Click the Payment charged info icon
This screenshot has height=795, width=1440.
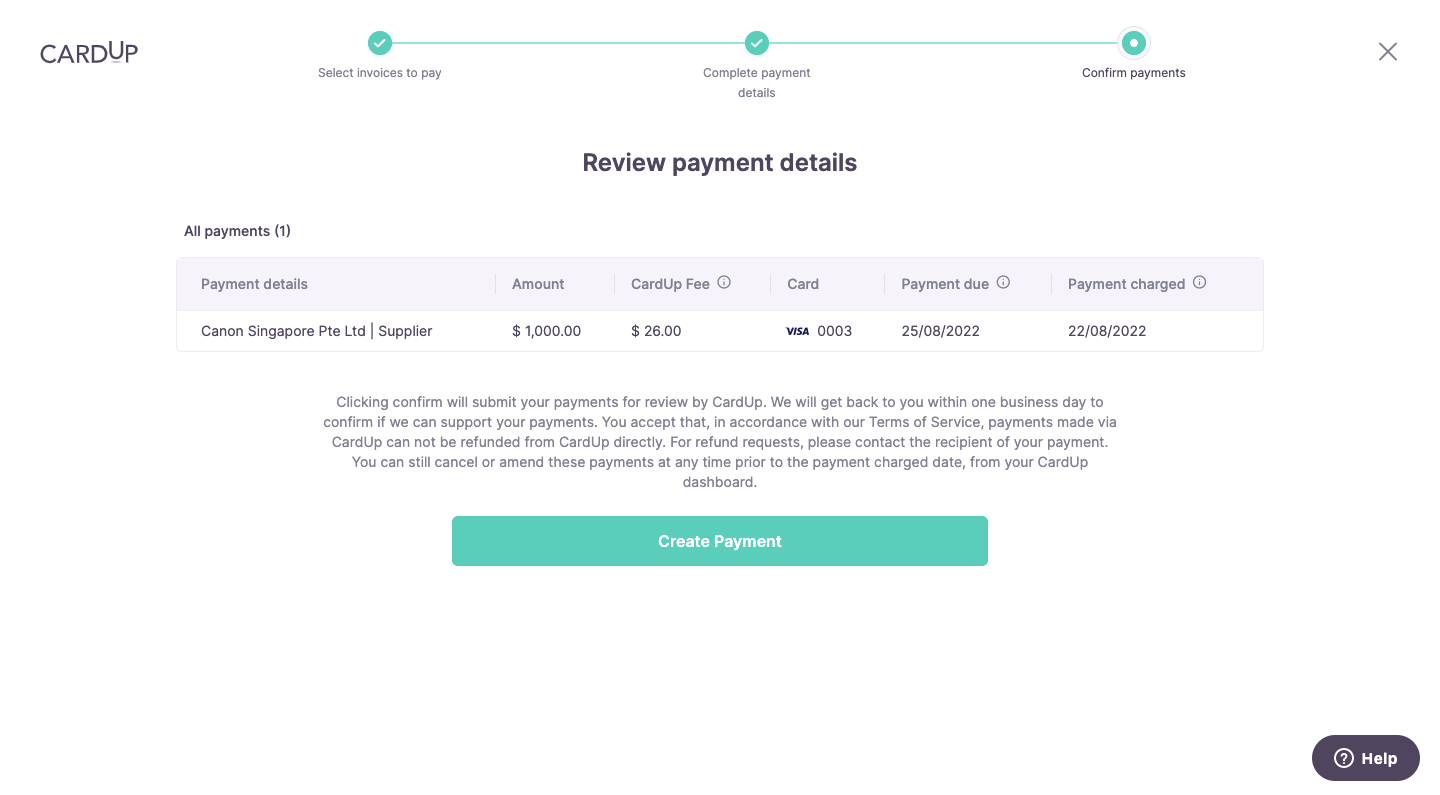1199,283
